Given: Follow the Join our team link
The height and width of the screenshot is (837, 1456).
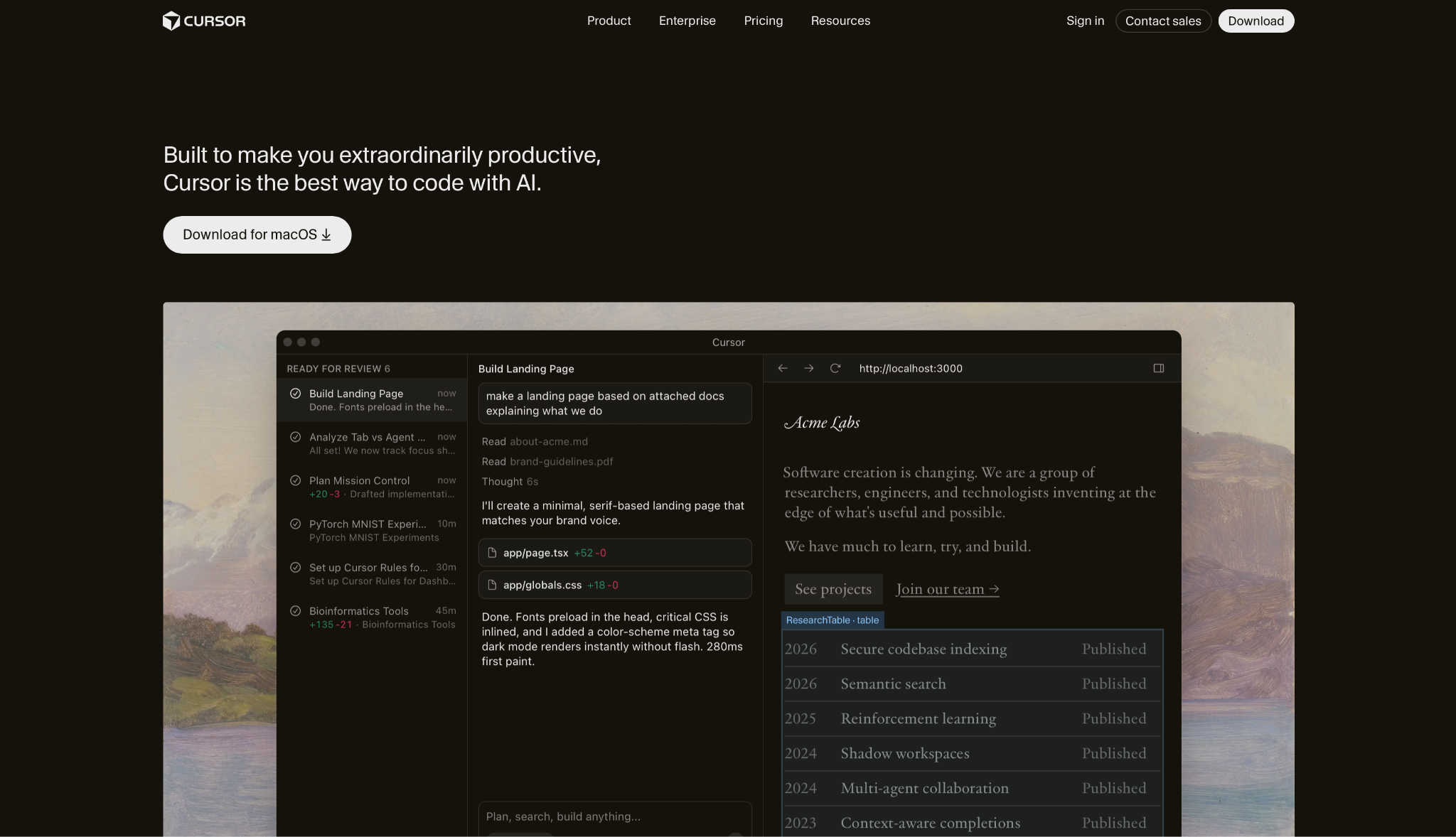Looking at the screenshot, I should 947,589.
